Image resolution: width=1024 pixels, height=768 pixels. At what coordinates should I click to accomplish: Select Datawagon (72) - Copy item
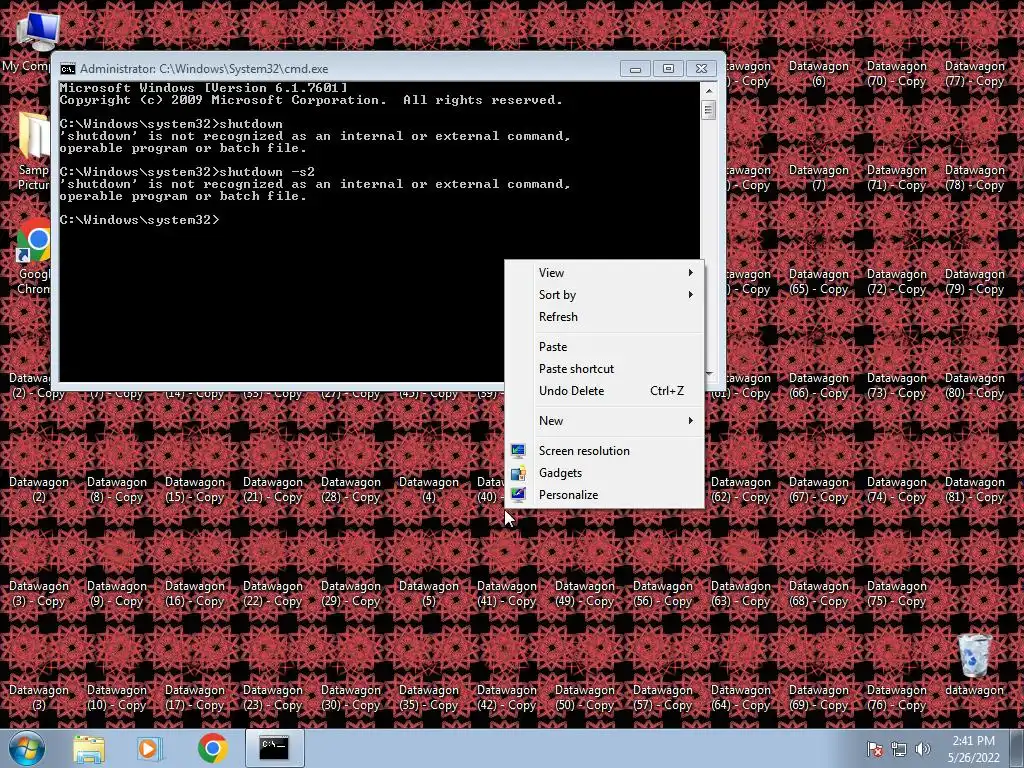pyautogui.click(x=897, y=281)
